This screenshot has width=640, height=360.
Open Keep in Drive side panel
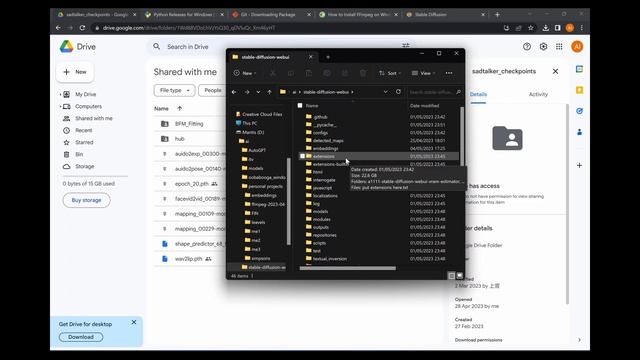(x=579, y=90)
